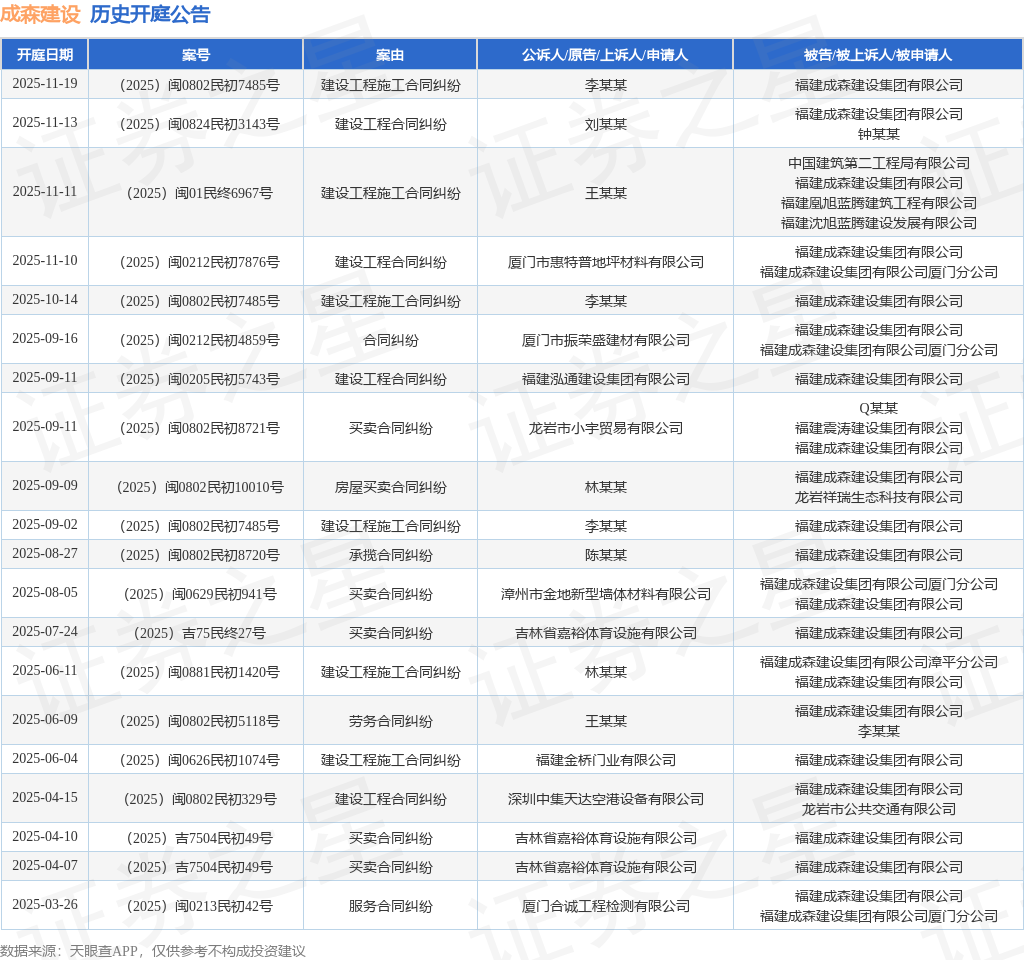This screenshot has width=1024, height=960.
Task: Click the date 2025-07-24
Action: click(44, 632)
